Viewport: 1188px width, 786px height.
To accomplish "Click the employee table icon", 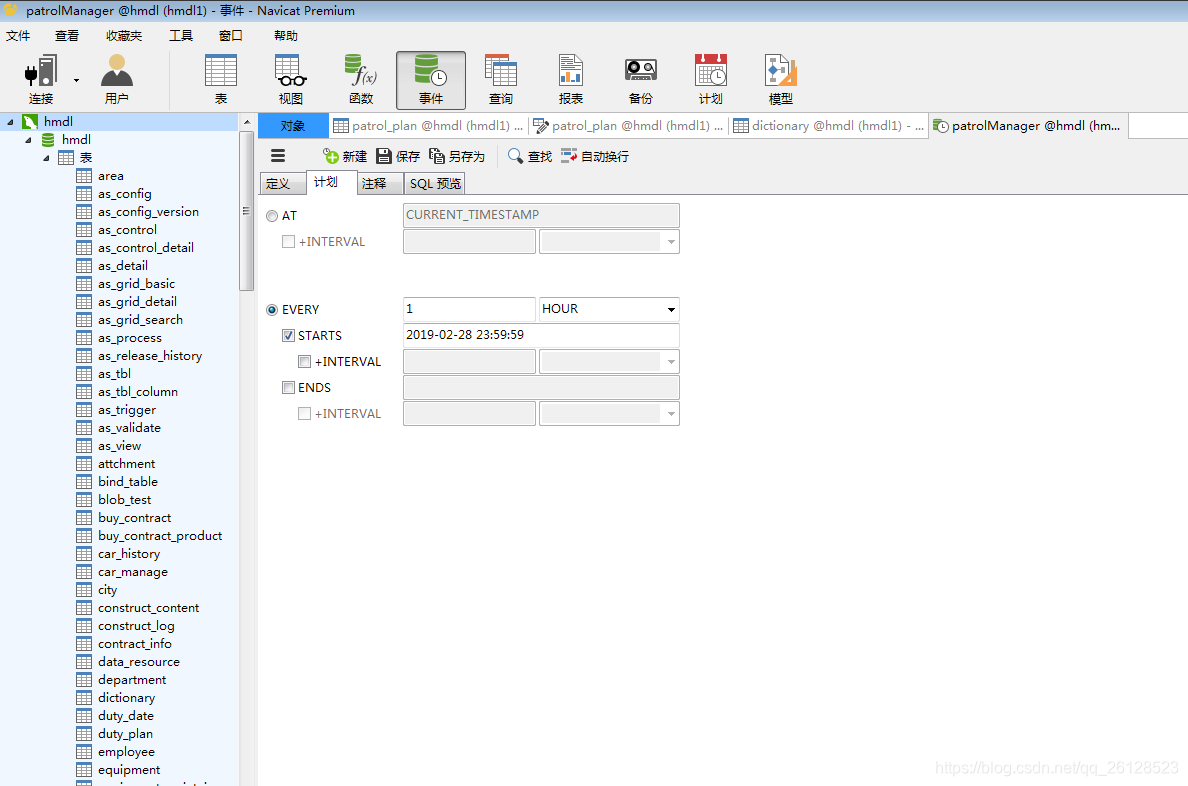I will (x=84, y=752).
